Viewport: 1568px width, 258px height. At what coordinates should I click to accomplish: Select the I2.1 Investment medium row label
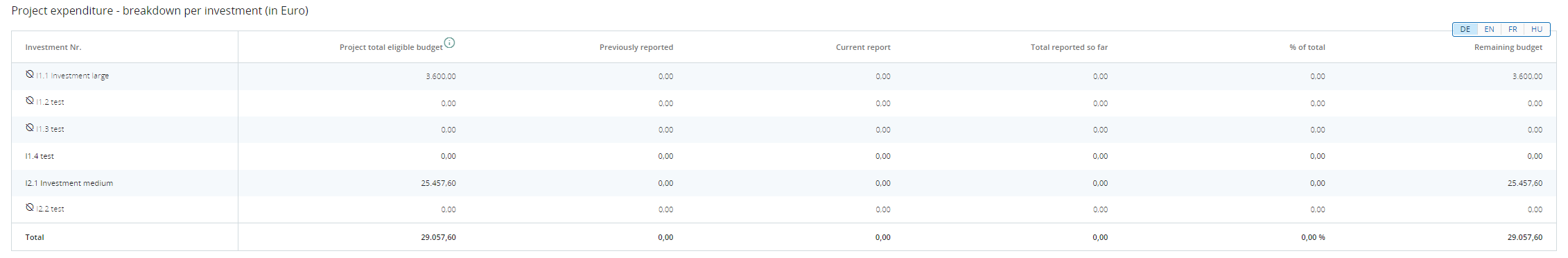point(69,183)
